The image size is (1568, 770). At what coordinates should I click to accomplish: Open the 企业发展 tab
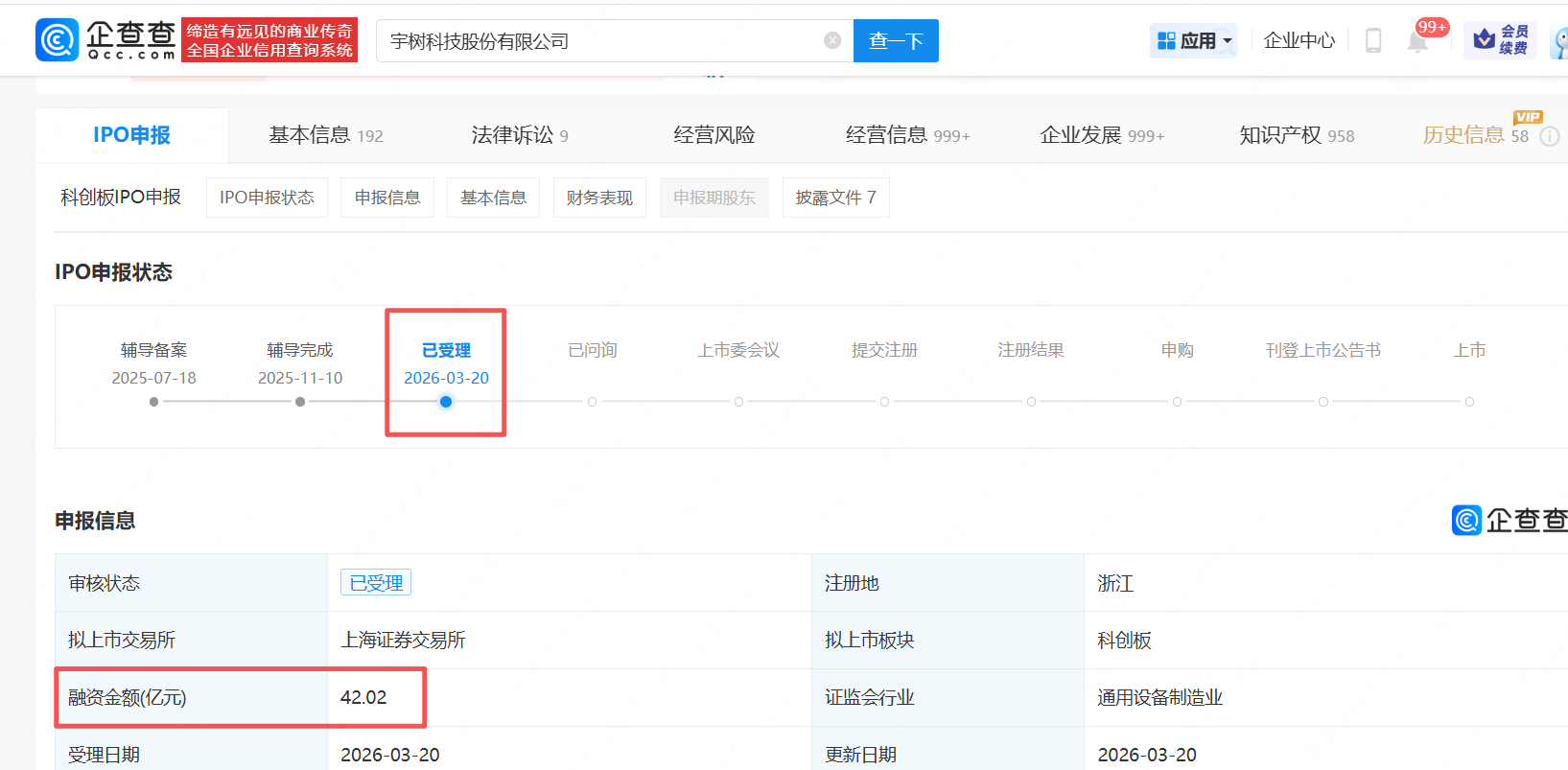(x=1103, y=135)
